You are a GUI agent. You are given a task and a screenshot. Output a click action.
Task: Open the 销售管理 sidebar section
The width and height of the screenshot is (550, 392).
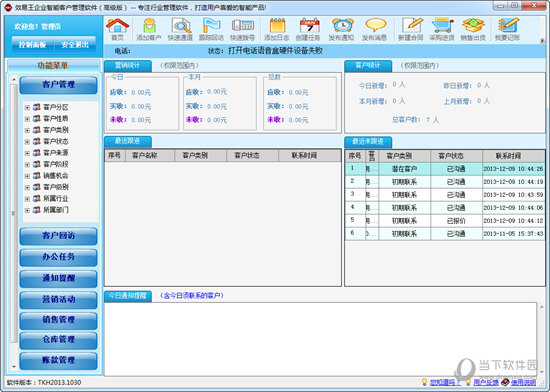[x=59, y=320]
